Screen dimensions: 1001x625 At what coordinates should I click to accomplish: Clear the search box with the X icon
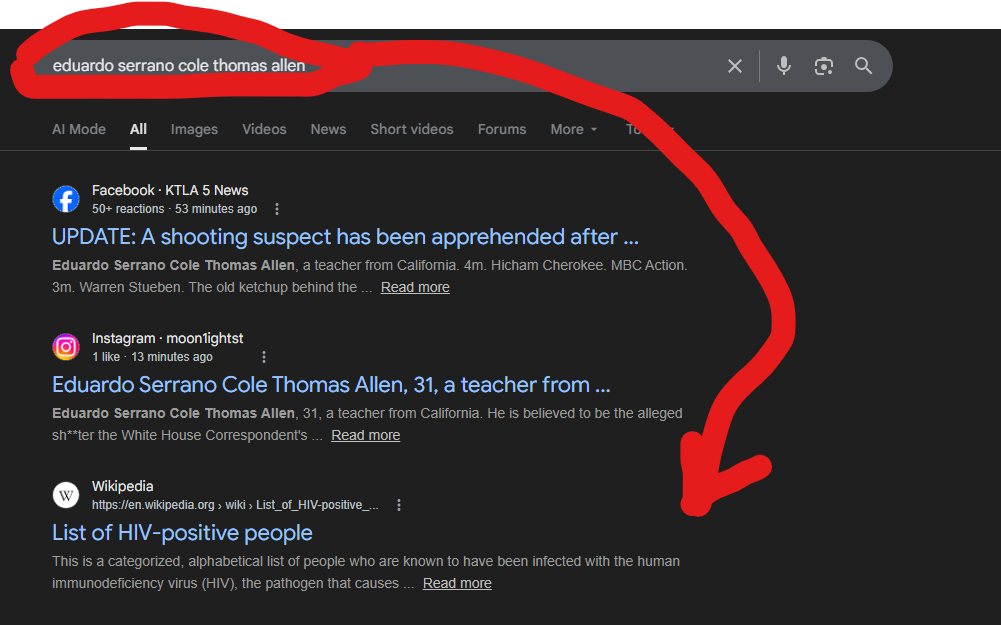pyautogui.click(x=735, y=66)
